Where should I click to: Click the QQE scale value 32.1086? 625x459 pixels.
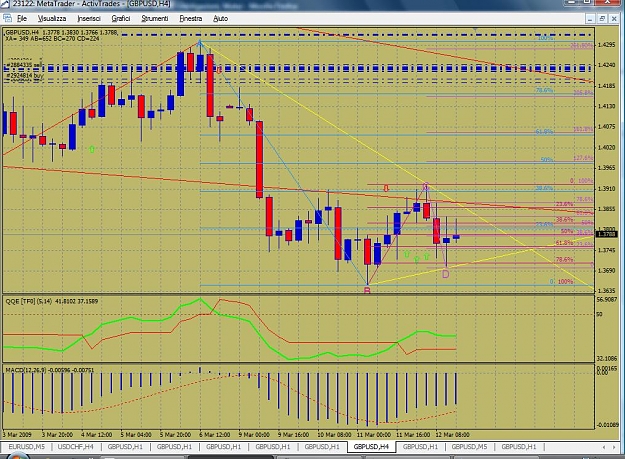click(x=607, y=359)
